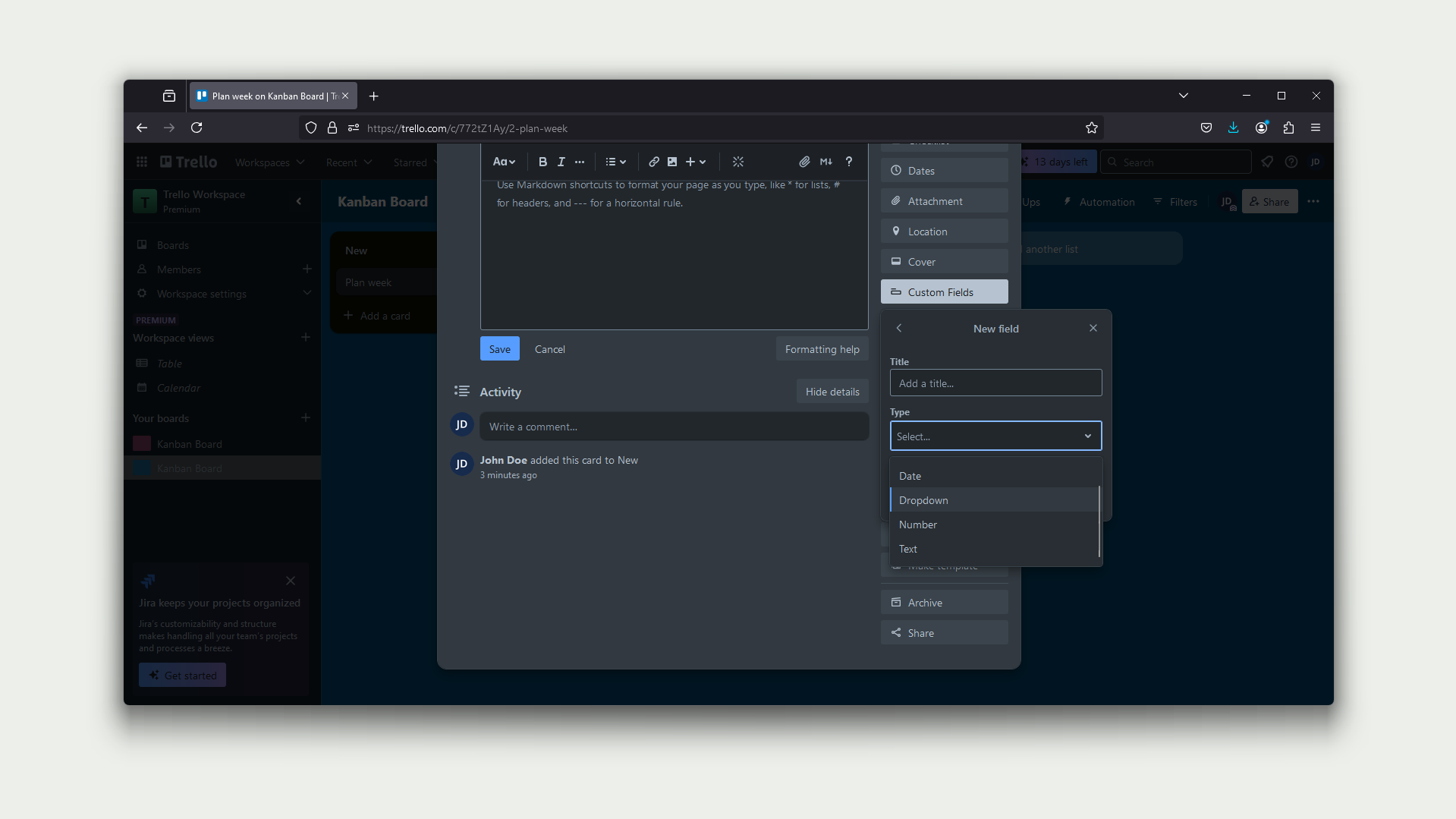
Task: Close the New field popup
Action: (x=1093, y=328)
